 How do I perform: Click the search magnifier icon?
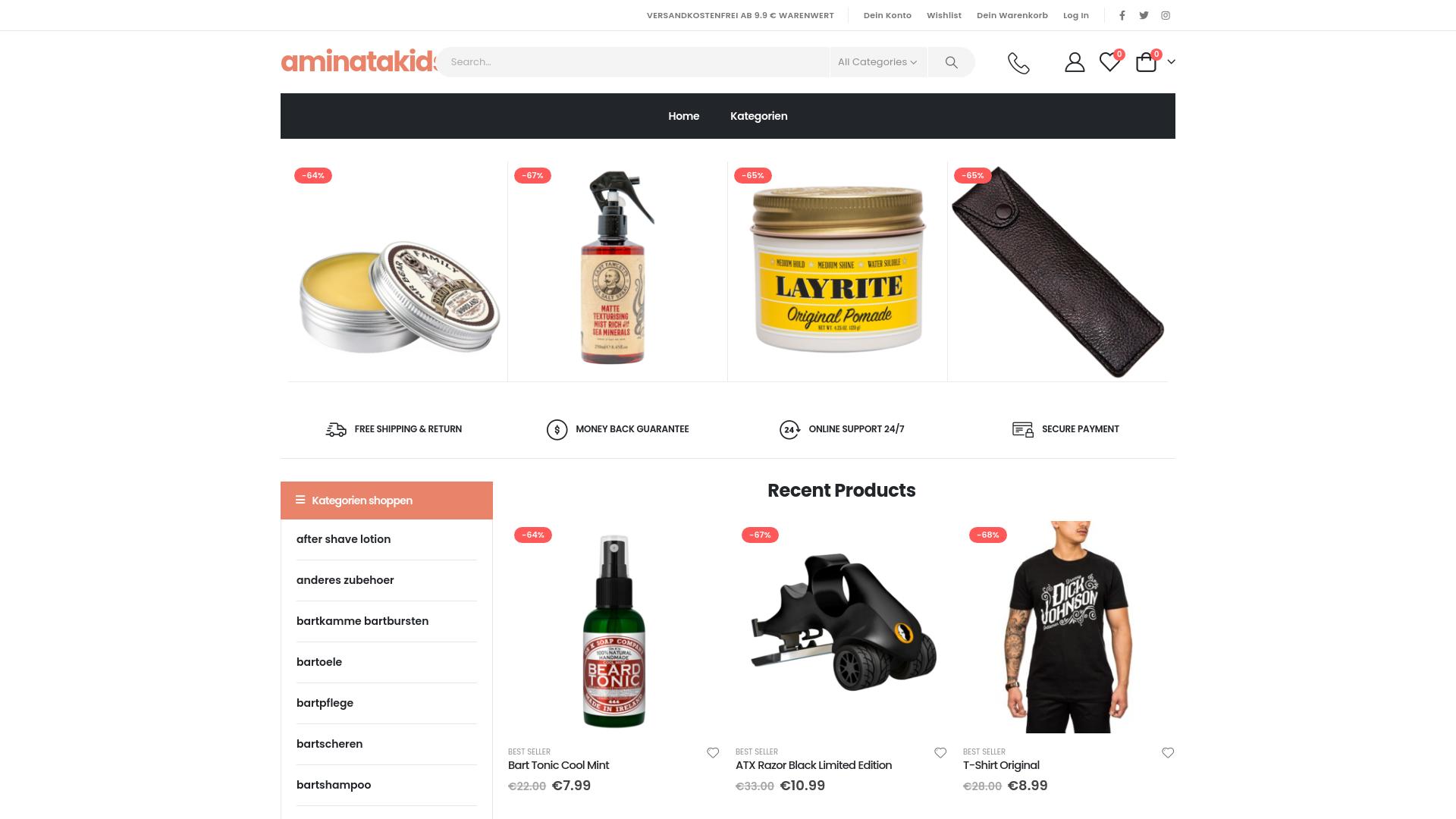pyautogui.click(x=951, y=62)
